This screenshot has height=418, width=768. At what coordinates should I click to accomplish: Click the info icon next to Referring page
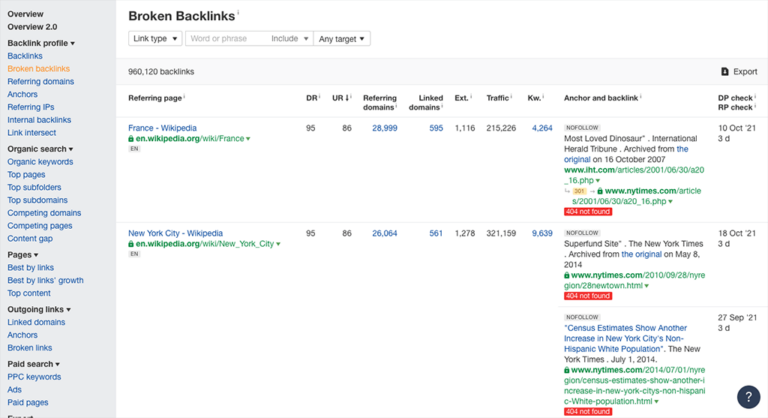coord(185,97)
